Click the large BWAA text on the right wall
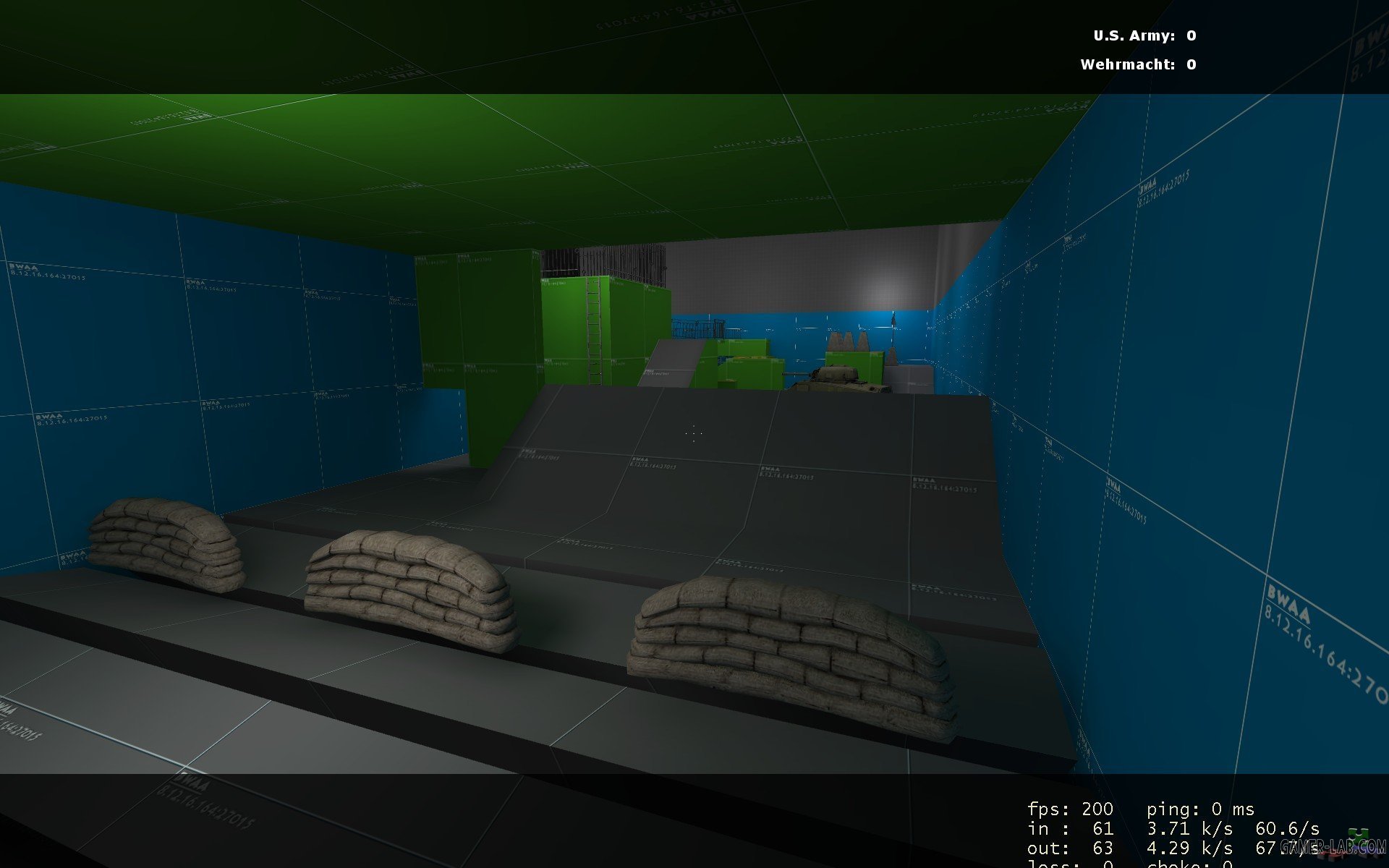The height and width of the screenshot is (868, 1389). (x=1288, y=604)
